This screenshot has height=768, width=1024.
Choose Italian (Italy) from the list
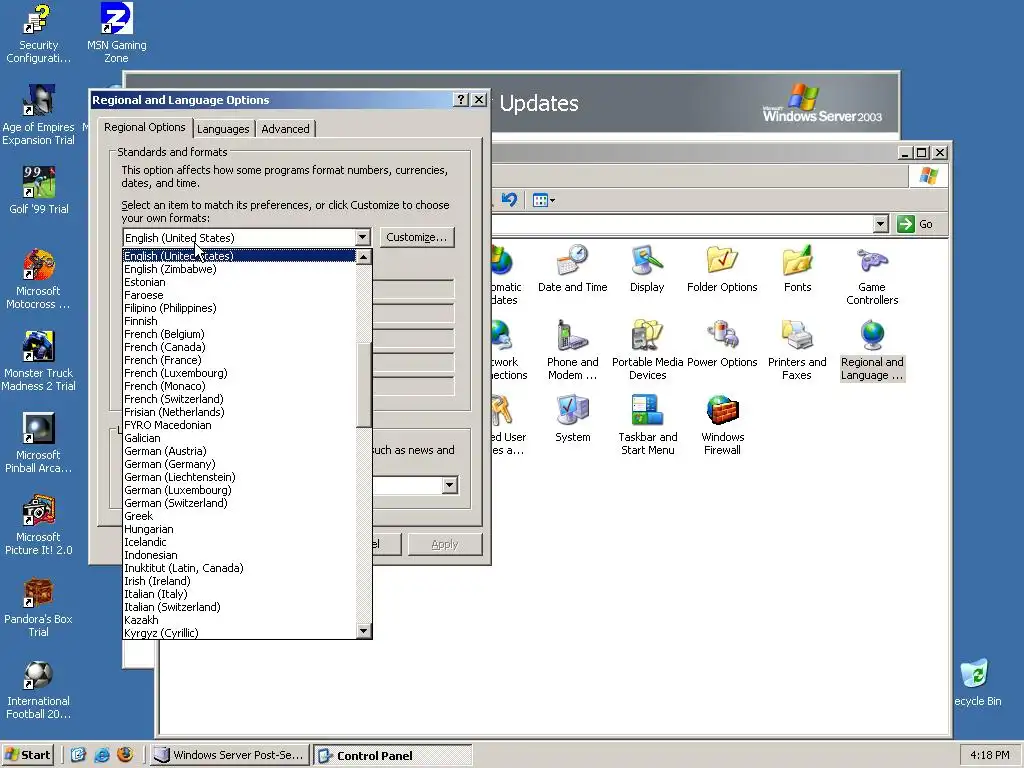[239, 594]
